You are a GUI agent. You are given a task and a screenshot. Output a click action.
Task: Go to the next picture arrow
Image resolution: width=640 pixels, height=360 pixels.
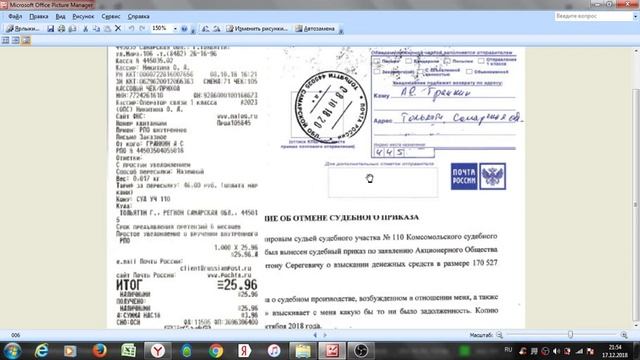click(325, 335)
